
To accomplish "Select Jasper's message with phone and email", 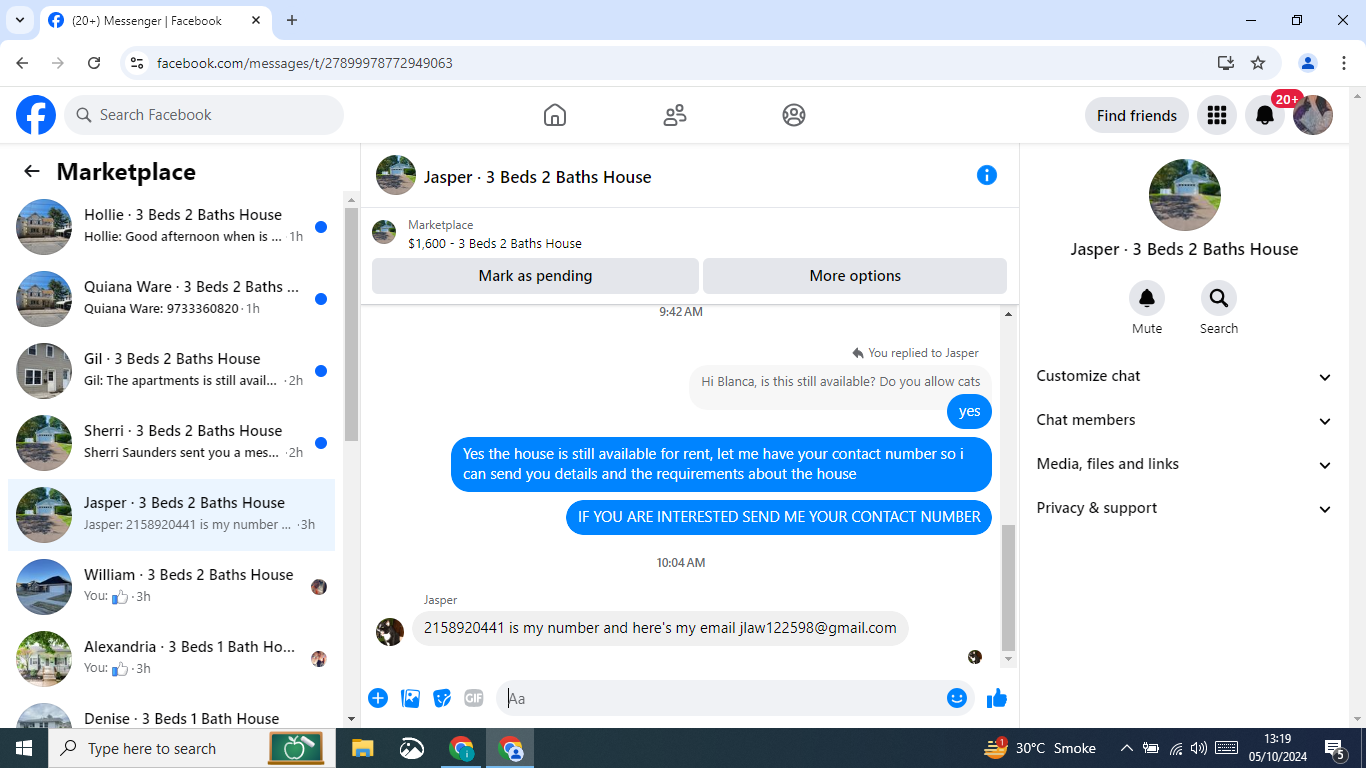I will (x=660, y=628).
